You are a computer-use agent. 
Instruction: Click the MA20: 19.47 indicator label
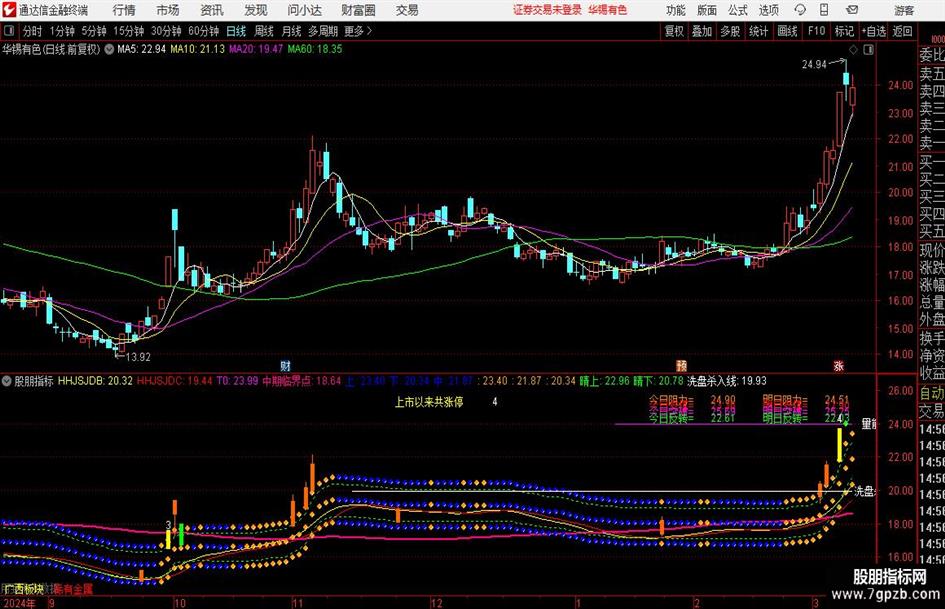tap(256, 49)
